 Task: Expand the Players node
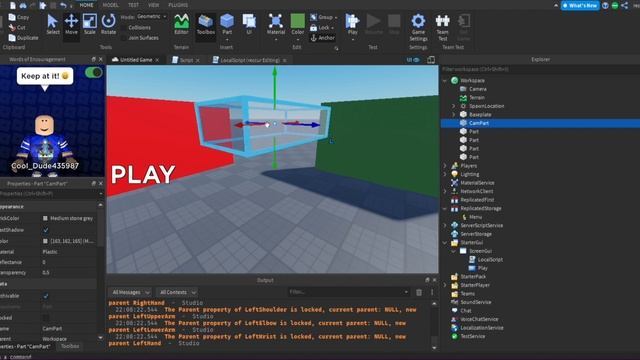click(x=445, y=166)
